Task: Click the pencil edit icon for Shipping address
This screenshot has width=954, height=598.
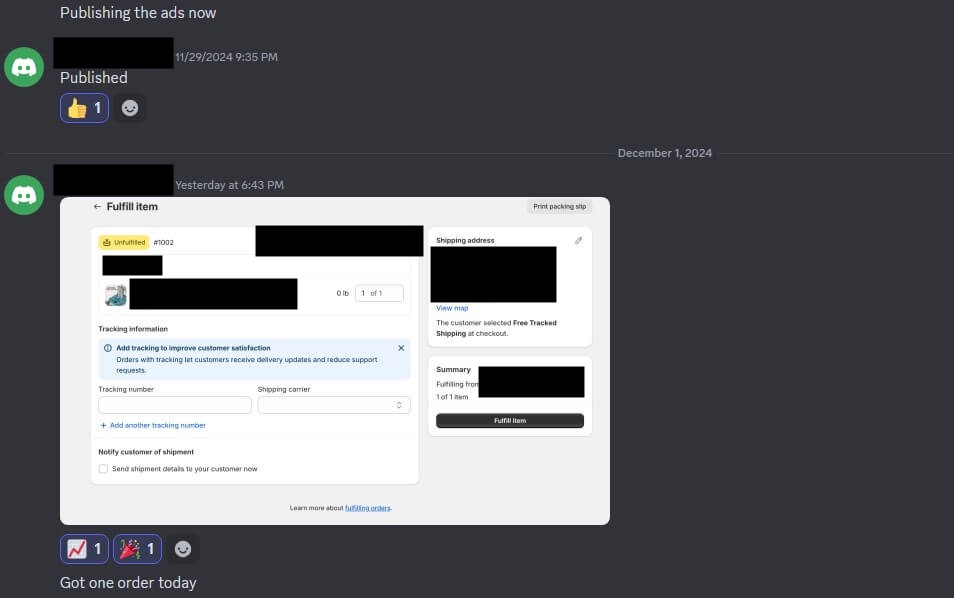Action: pyautogui.click(x=578, y=241)
